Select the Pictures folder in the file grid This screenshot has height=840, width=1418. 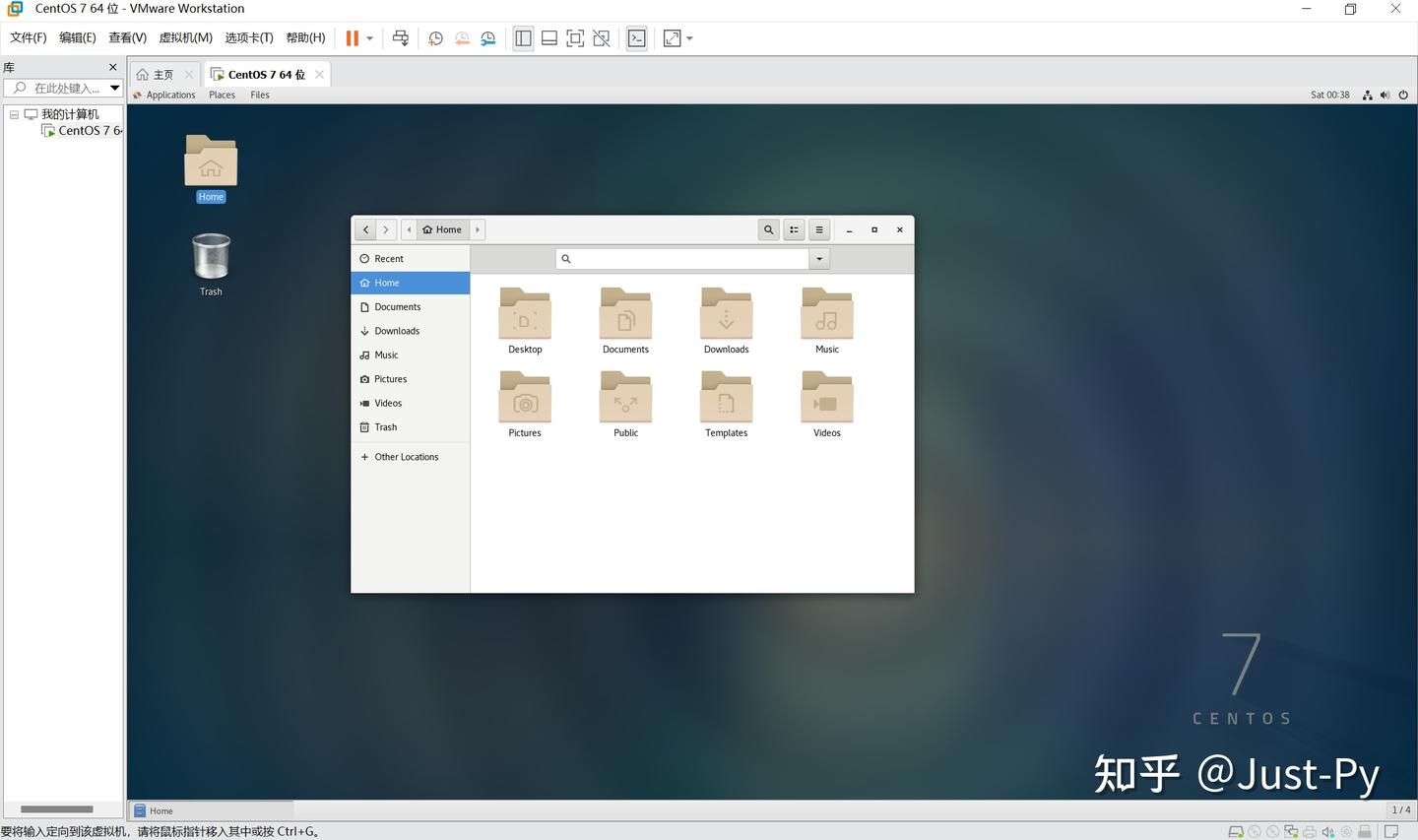pyautogui.click(x=525, y=405)
